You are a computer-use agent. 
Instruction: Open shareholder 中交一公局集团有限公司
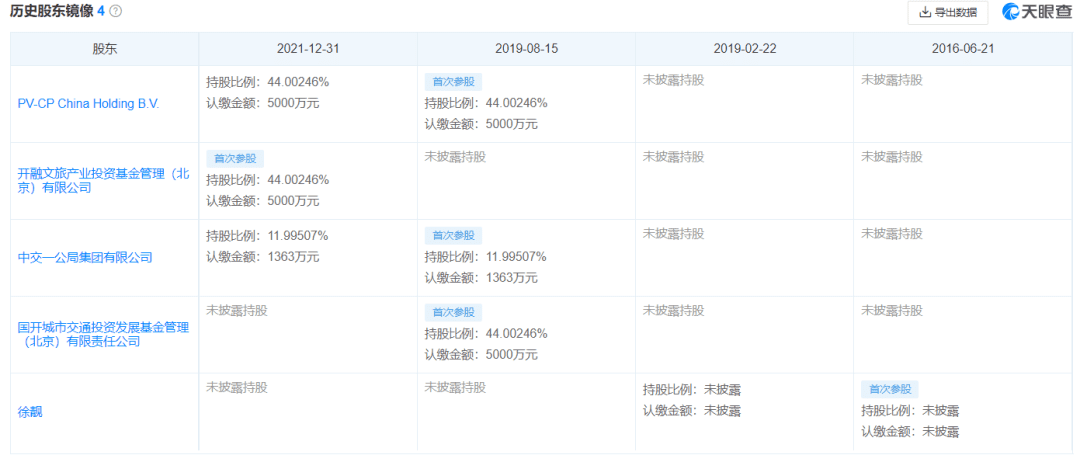85,258
